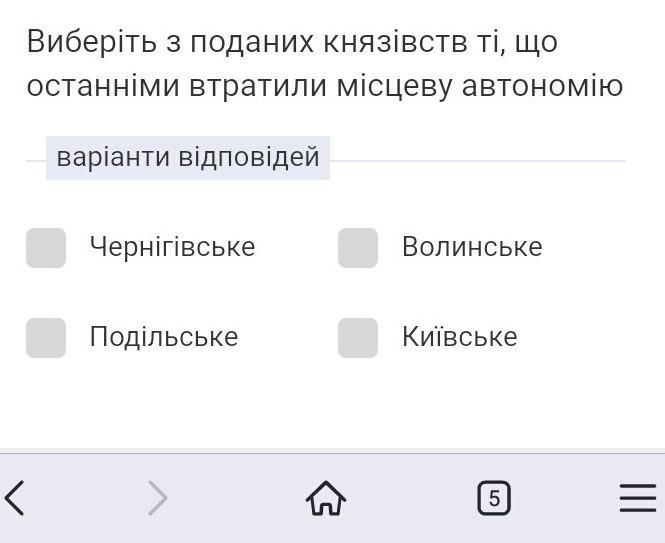Click the blank area below the answer options

pyautogui.click(x=332, y=410)
